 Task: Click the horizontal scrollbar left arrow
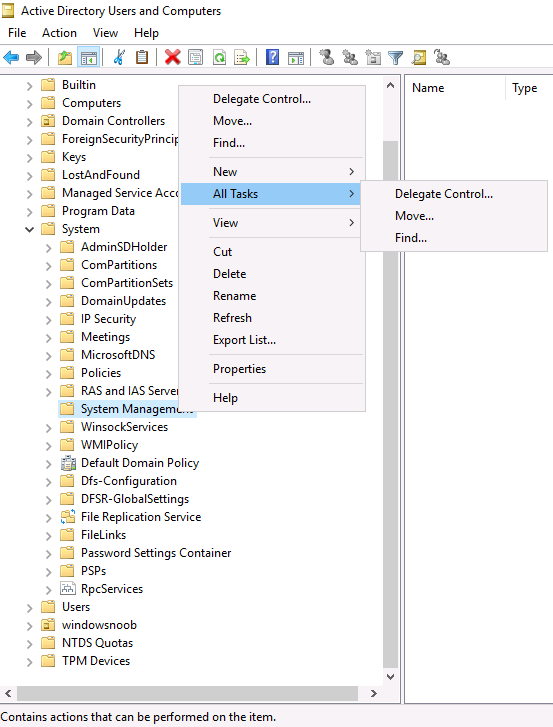click(x=8, y=694)
